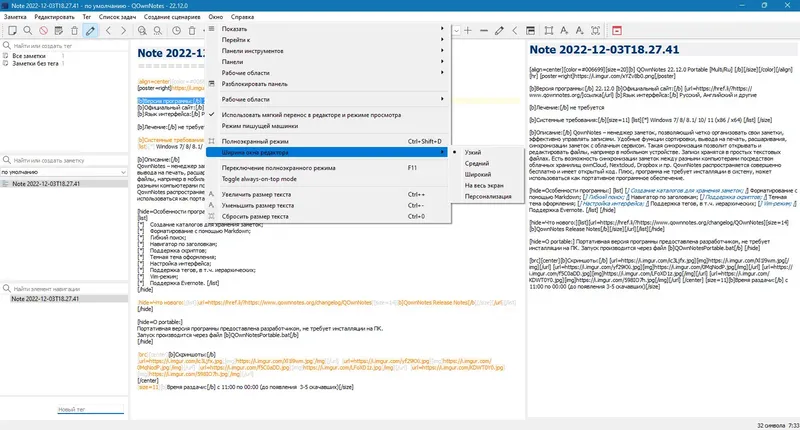This screenshot has height=430, width=800.
Task: Open the 'по умолчанию' note folder dropdown
Action: click(64, 172)
